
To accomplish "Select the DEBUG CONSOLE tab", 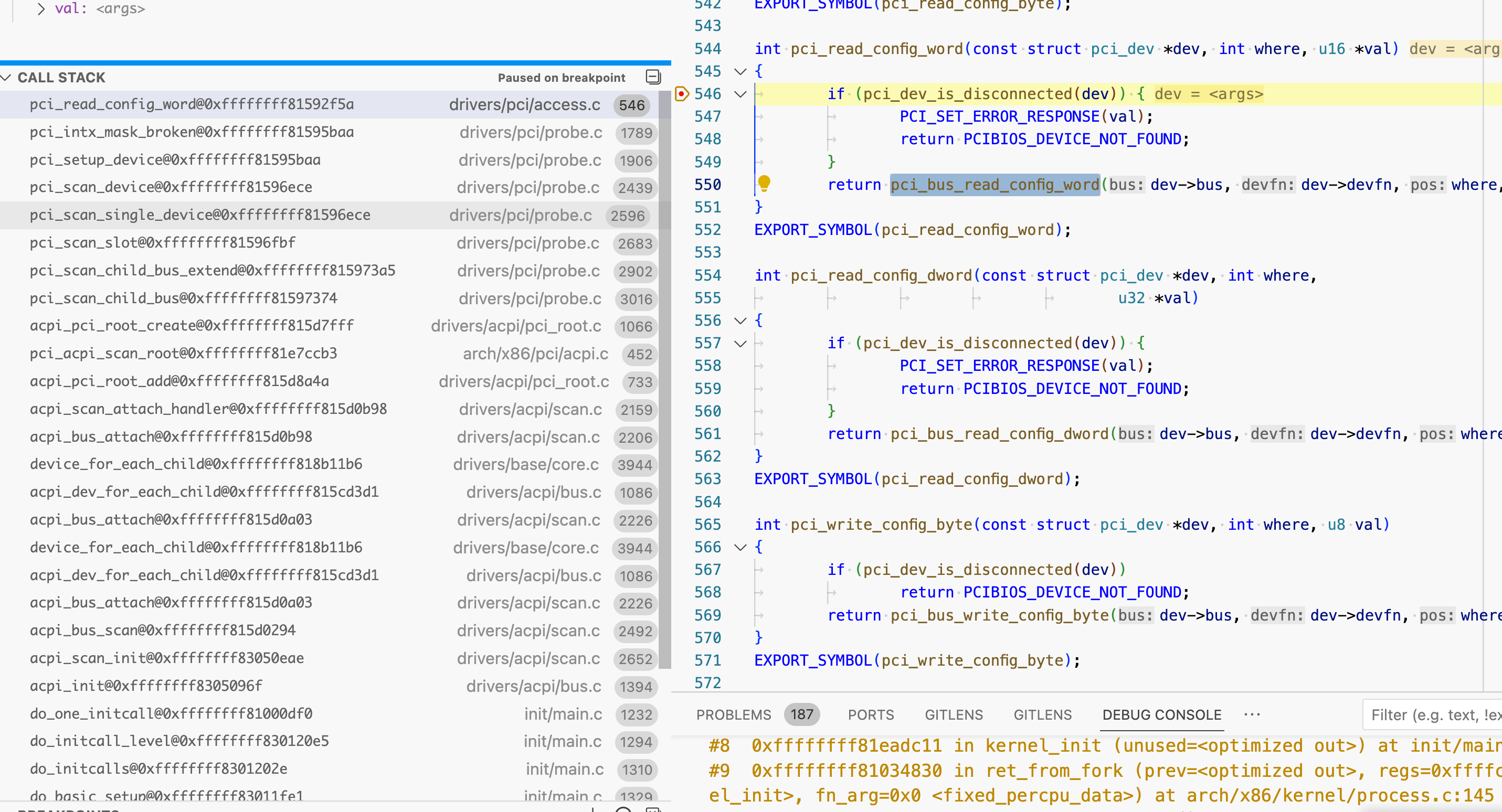I will pyautogui.click(x=1161, y=714).
